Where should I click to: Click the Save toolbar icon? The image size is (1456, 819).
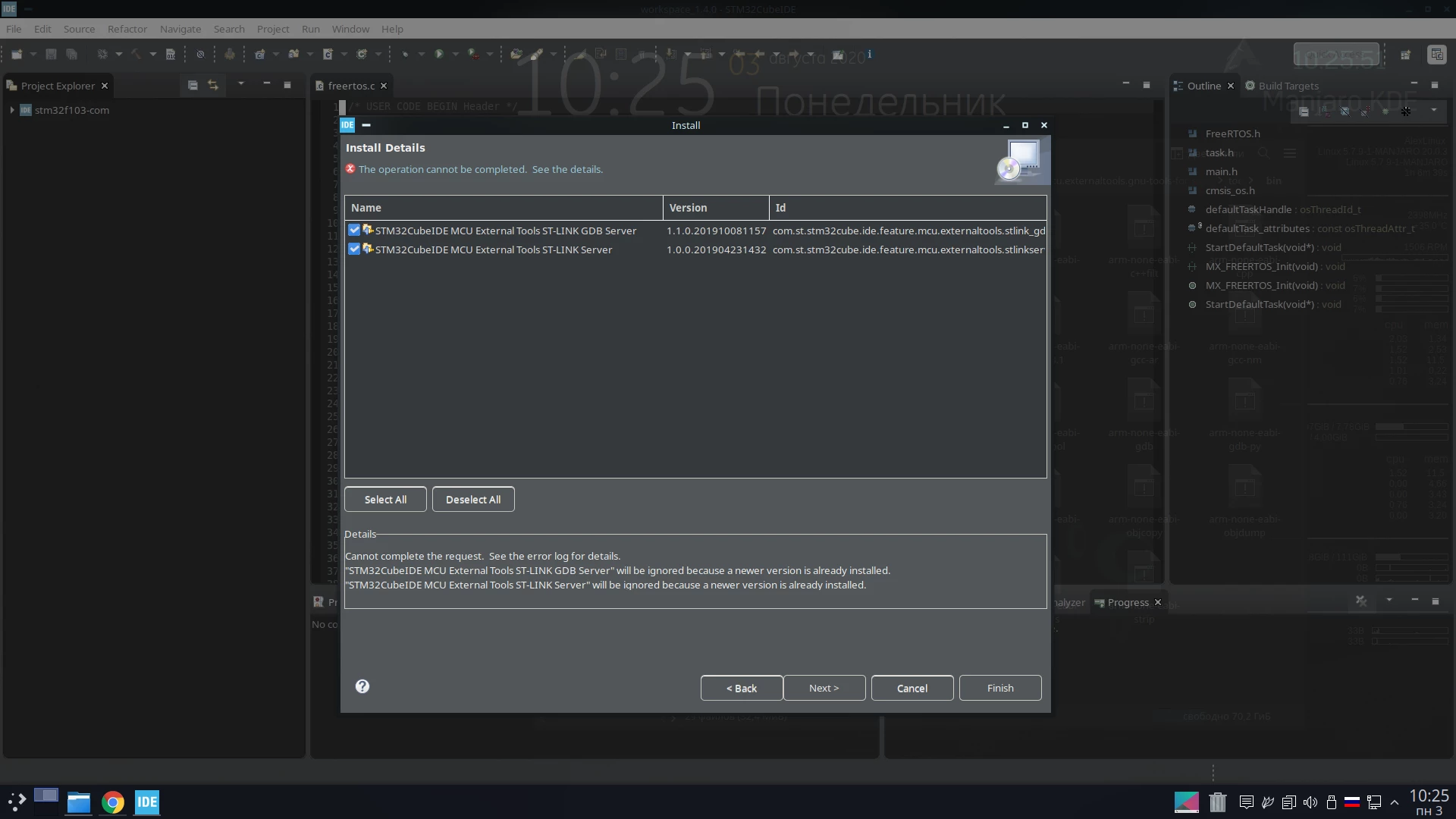52,55
